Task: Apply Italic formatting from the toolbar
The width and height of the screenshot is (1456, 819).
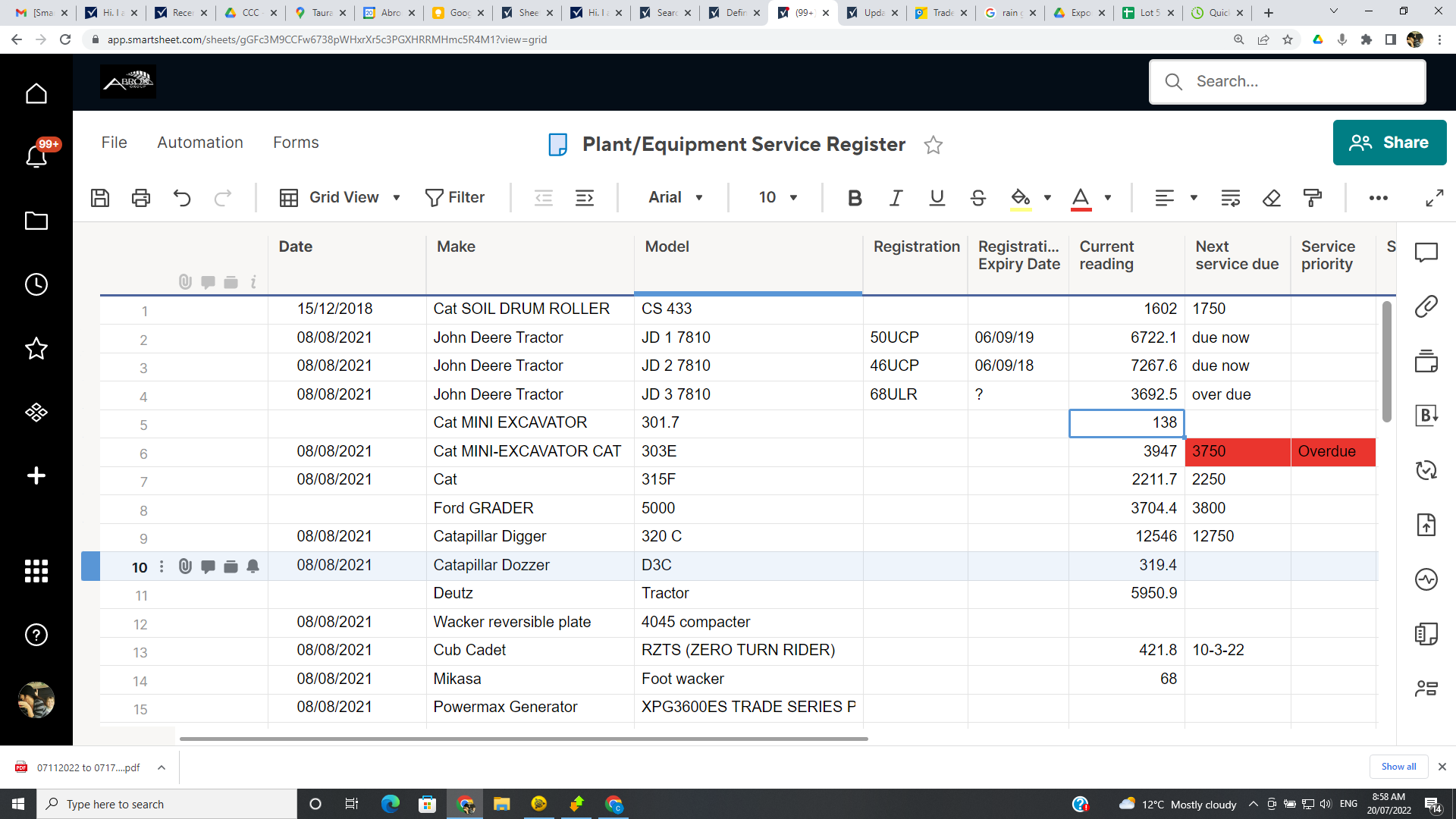Action: pos(896,198)
